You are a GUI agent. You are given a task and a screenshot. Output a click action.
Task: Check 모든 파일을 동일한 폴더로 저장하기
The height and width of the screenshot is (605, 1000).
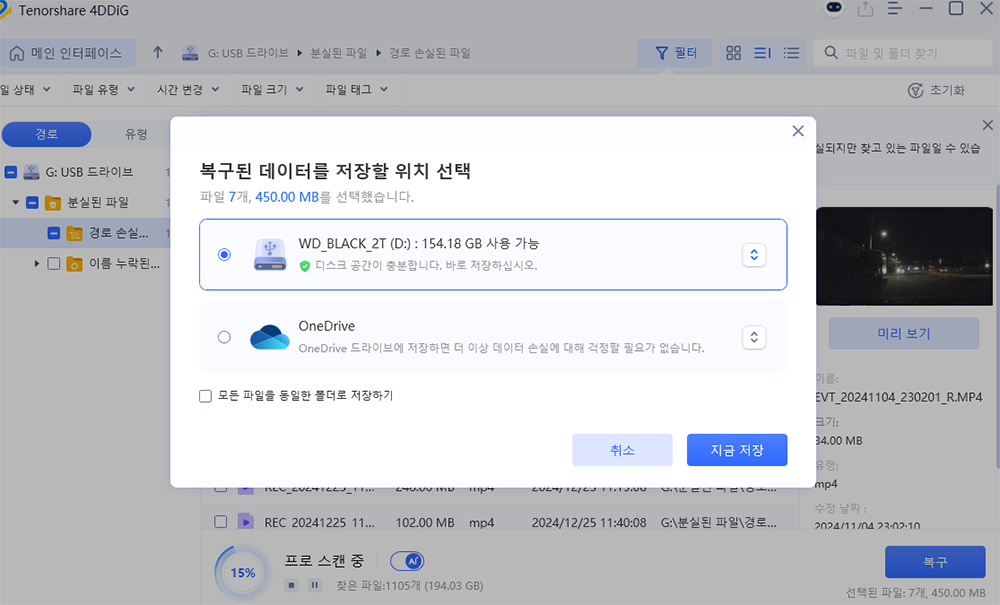pyautogui.click(x=205, y=396)
